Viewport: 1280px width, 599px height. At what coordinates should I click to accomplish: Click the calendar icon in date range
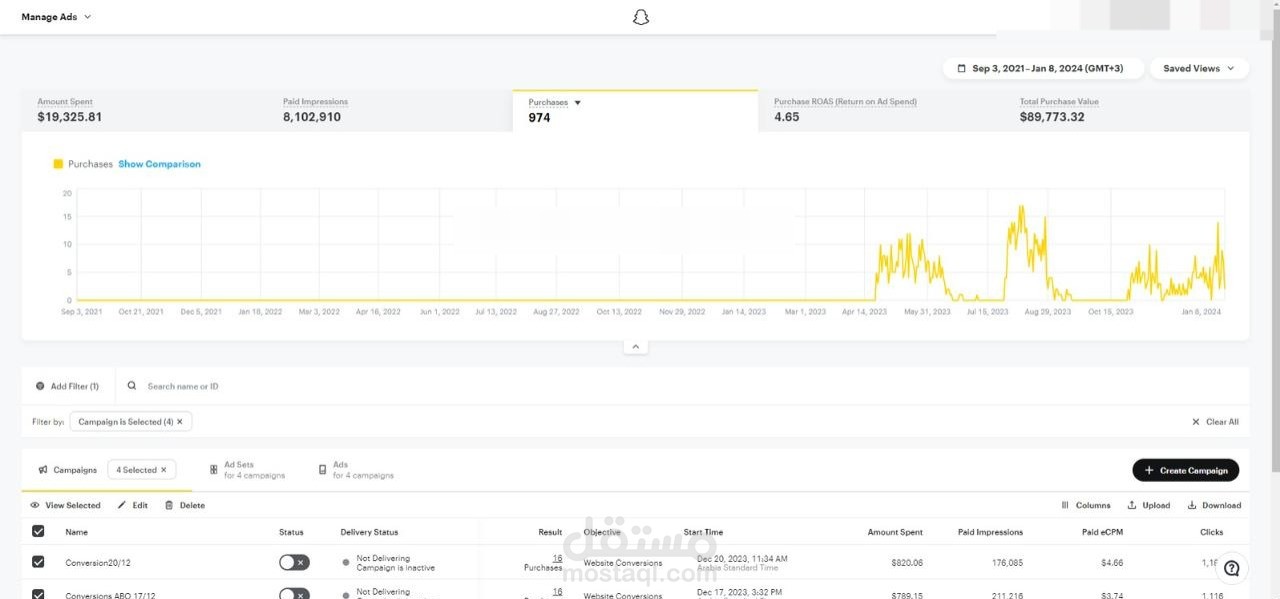pyautogui.click(x=961, y=68)
